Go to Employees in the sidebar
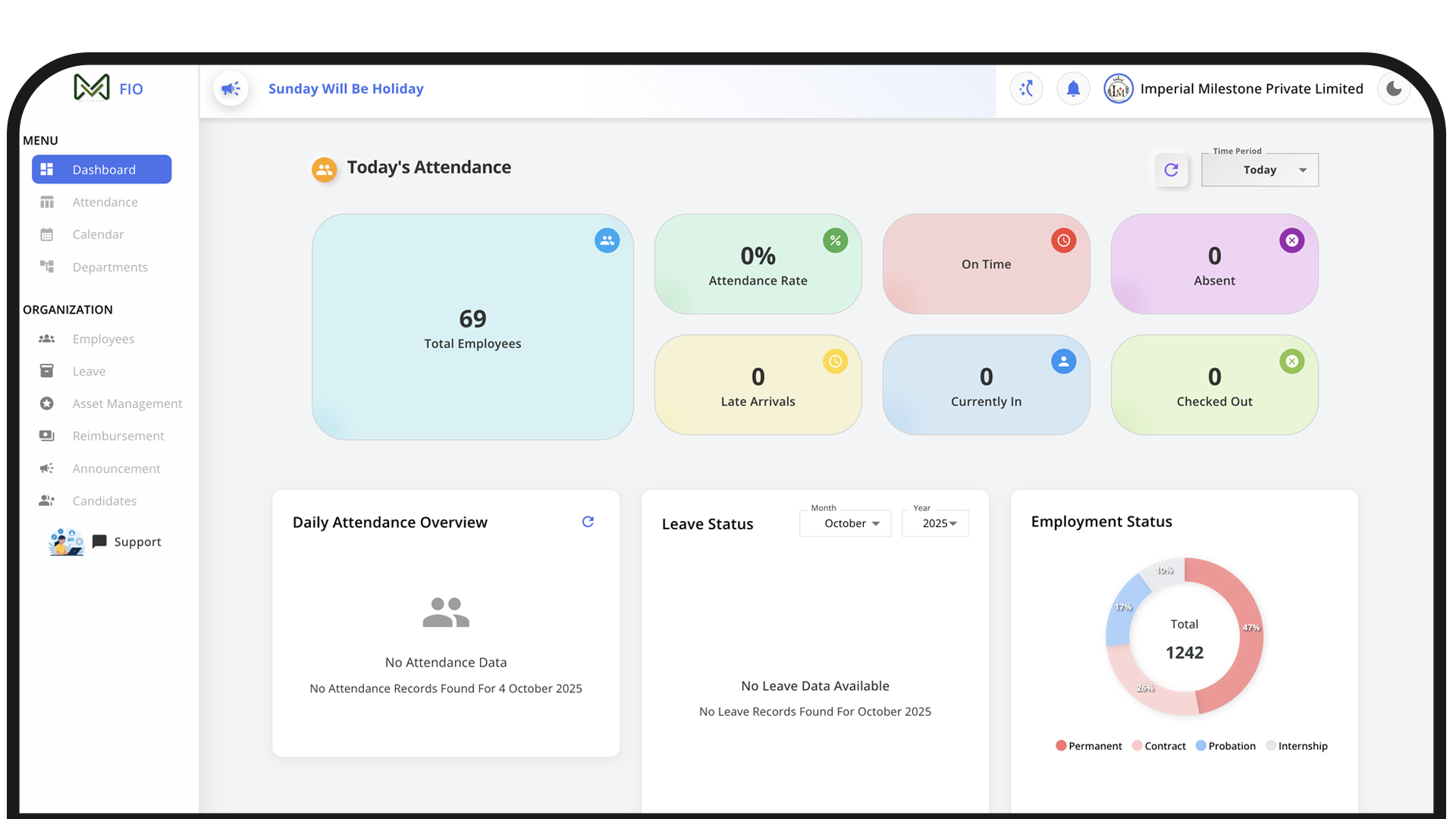 (x=103, y=339)
